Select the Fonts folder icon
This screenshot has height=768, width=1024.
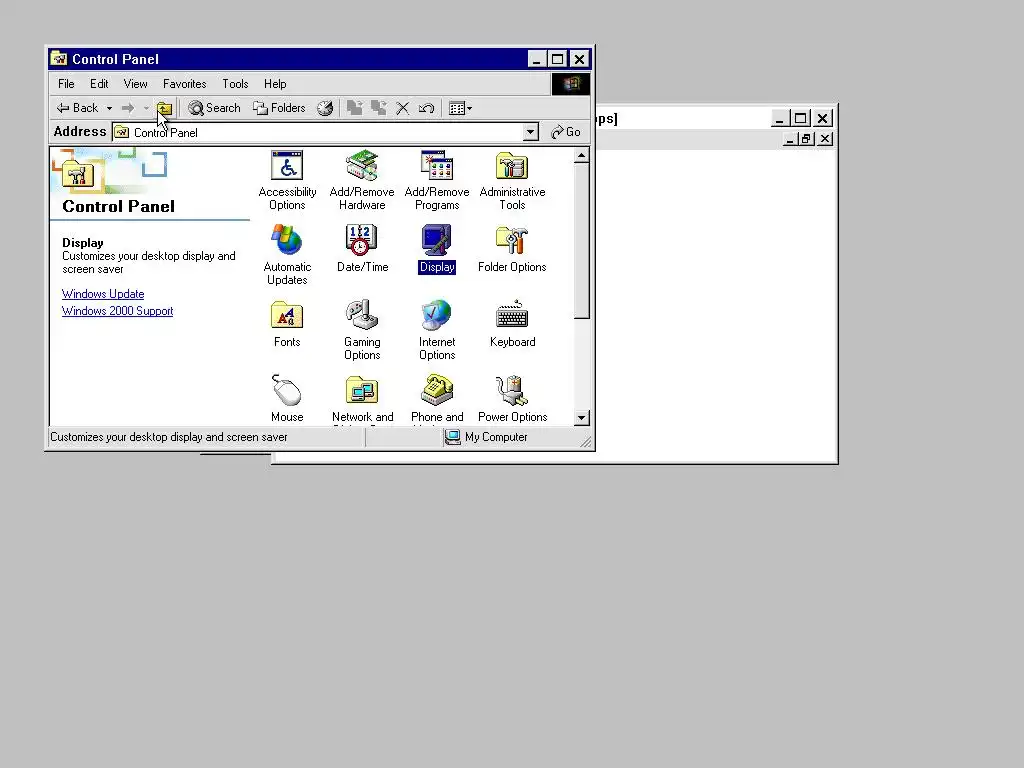287,324
